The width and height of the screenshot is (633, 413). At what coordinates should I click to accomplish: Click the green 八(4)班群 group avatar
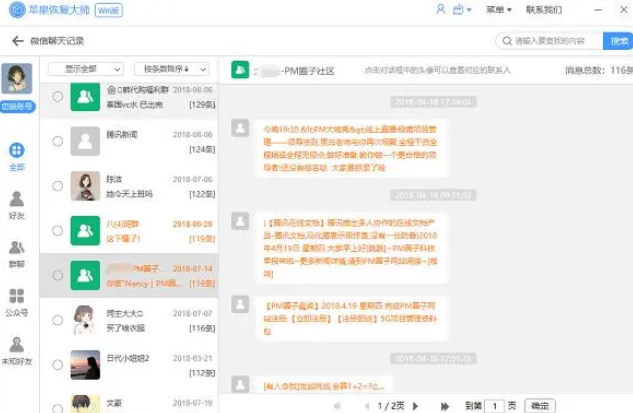coord(85,231)
